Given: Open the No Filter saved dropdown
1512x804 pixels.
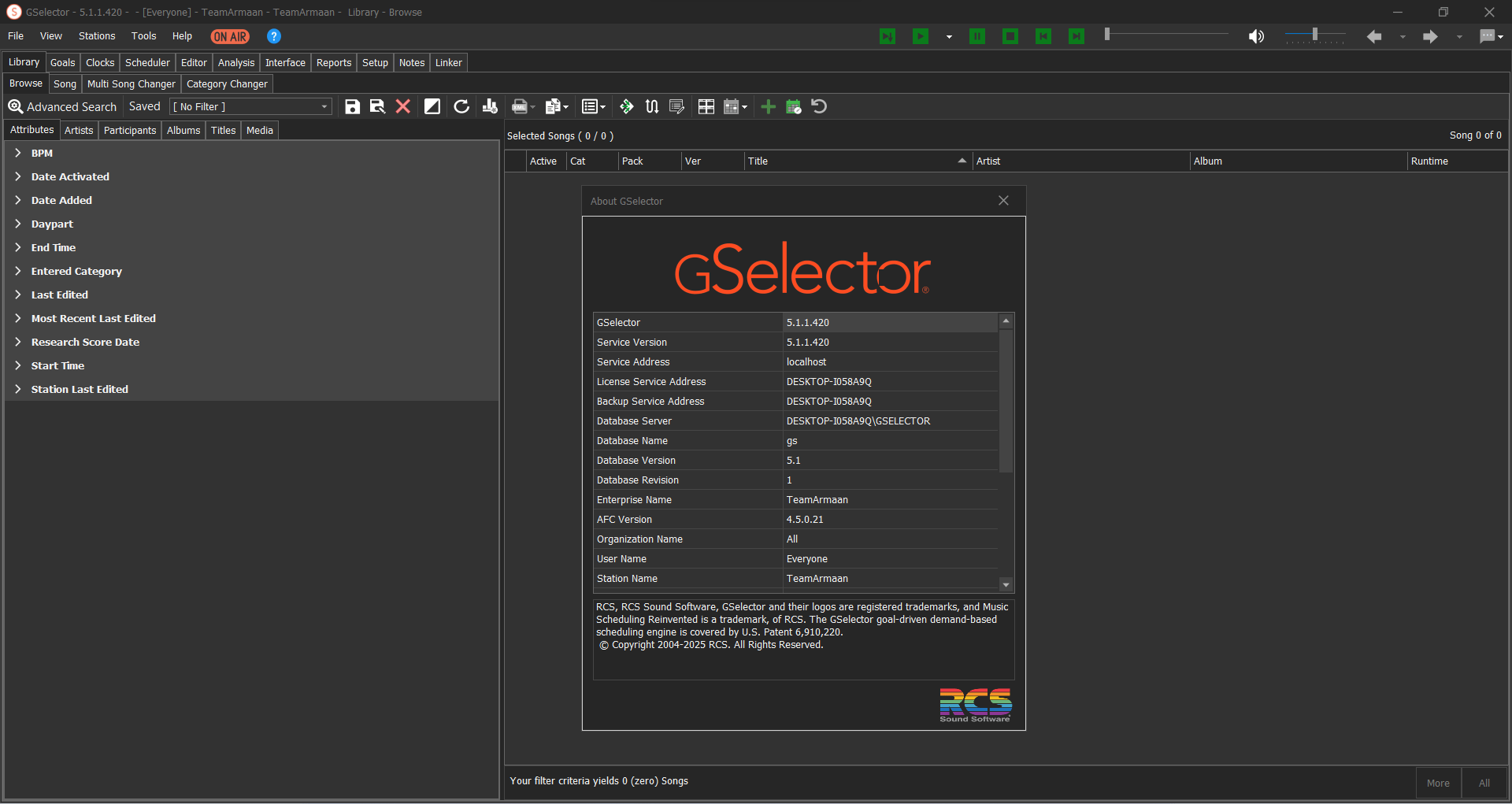Looking at the screenshot, I should (x=324, y=107).
